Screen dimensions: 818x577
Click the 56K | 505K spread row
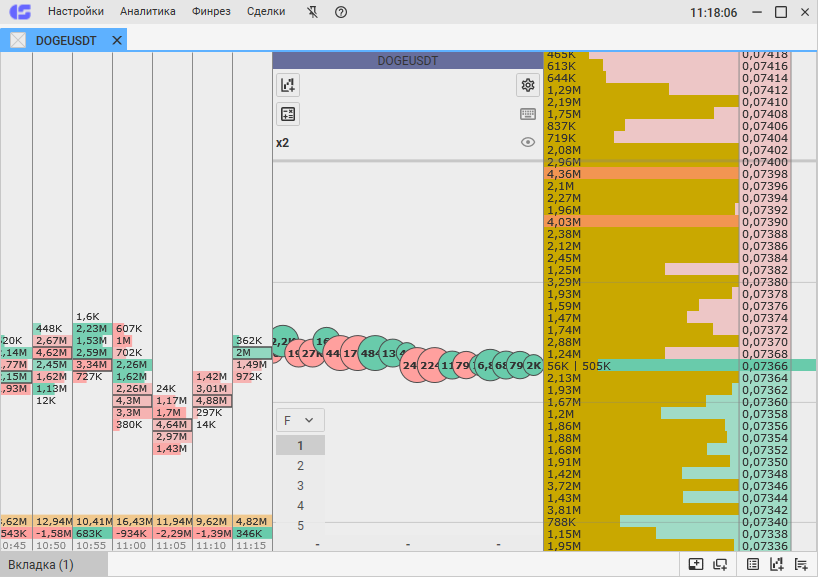coord(641,366)
